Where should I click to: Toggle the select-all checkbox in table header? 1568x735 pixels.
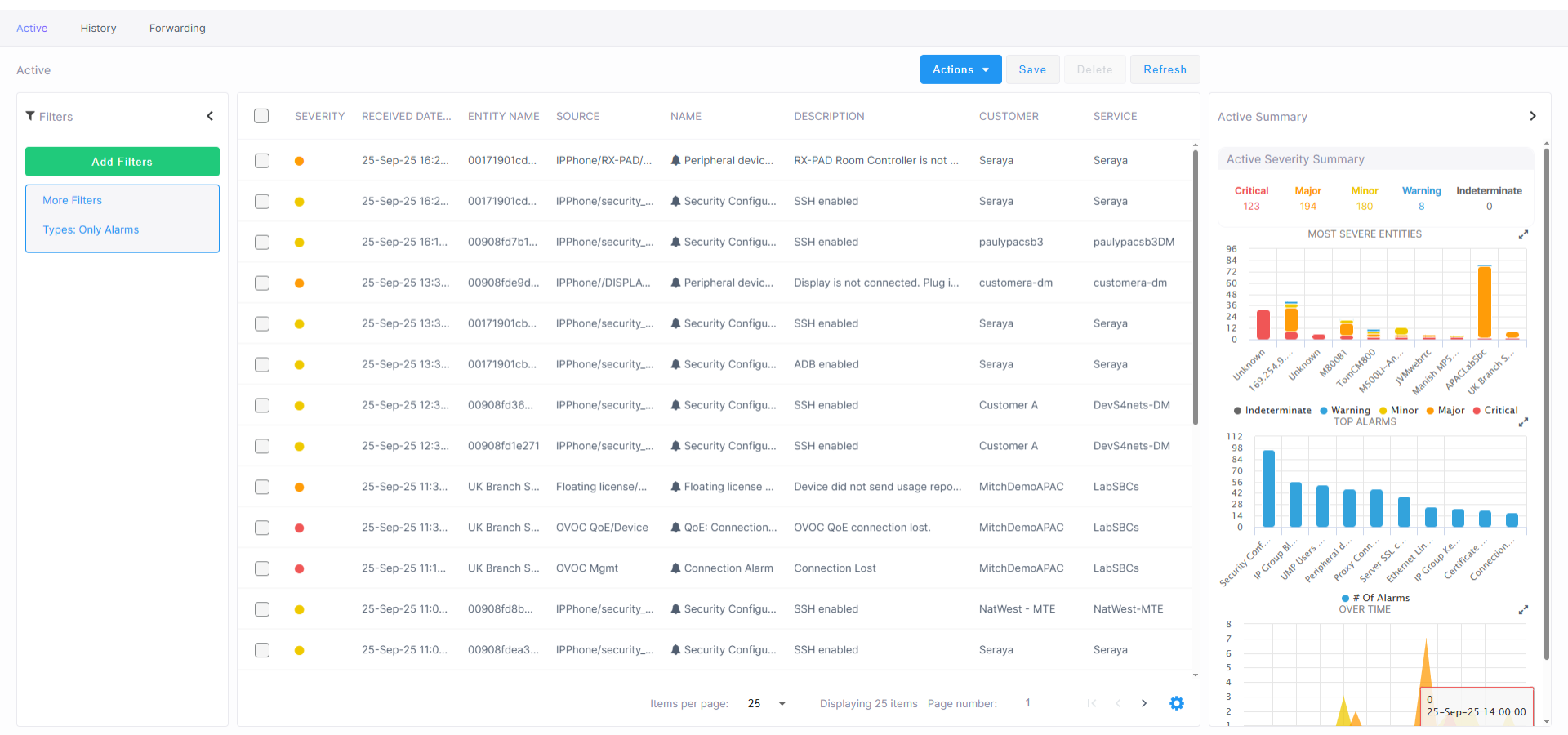[x=261, y=116]
